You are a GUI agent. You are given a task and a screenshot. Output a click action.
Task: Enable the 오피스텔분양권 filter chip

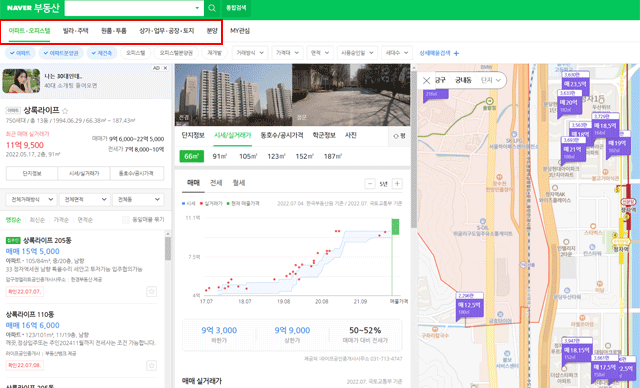click(x=176, y=53)
